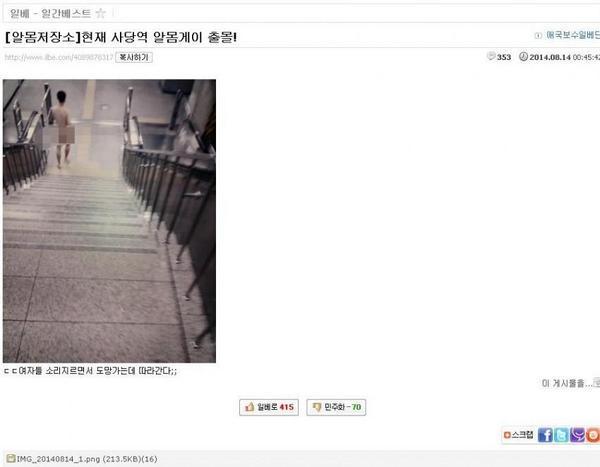Click the favorite star next to 일간베스트

100,13
